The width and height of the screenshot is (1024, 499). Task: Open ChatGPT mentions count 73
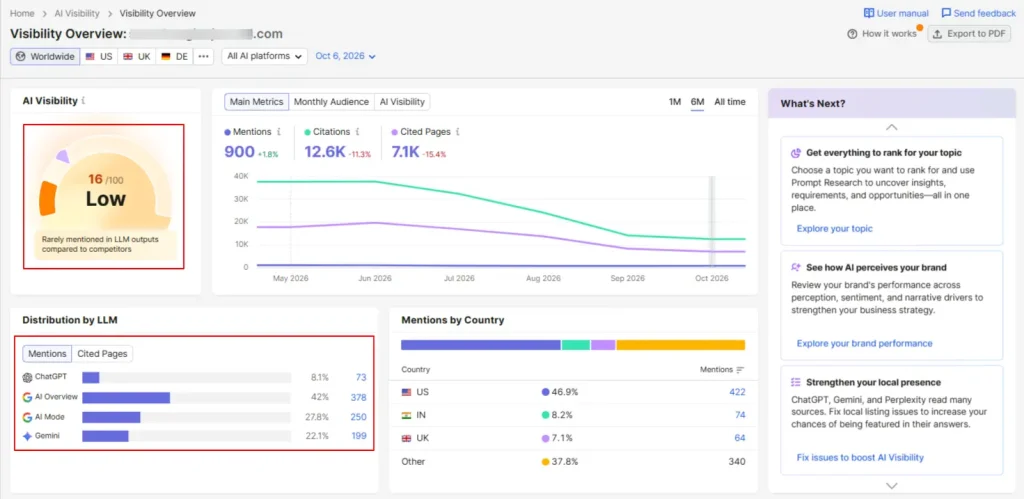pos(361,378)
